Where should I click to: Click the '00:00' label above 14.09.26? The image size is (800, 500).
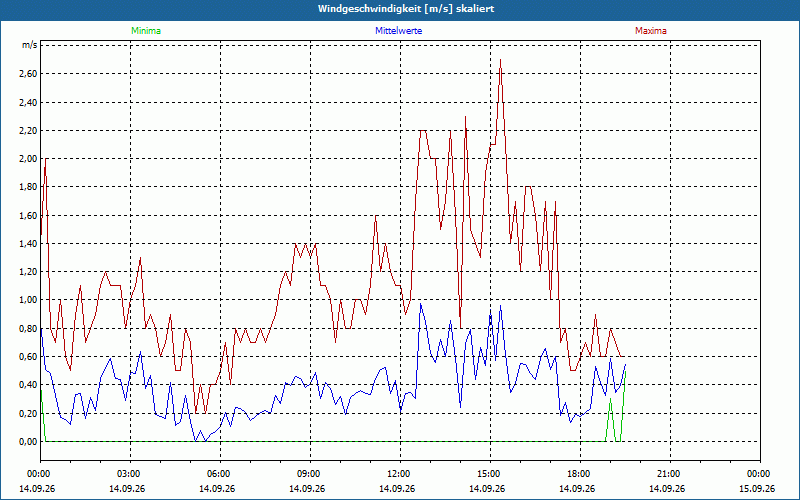pos(37,474)
